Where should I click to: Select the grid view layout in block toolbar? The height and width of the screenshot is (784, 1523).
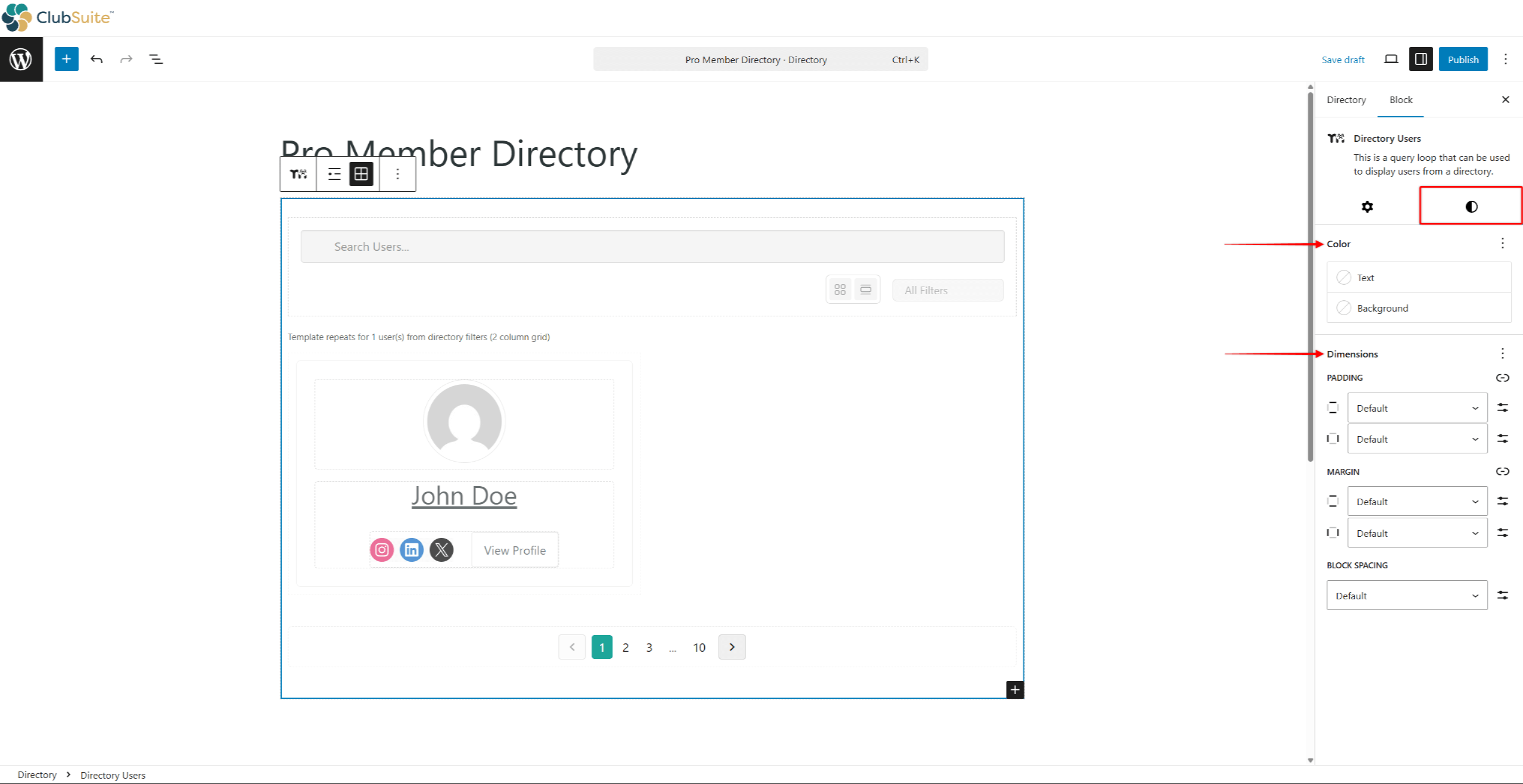click(x=361, y=174)
